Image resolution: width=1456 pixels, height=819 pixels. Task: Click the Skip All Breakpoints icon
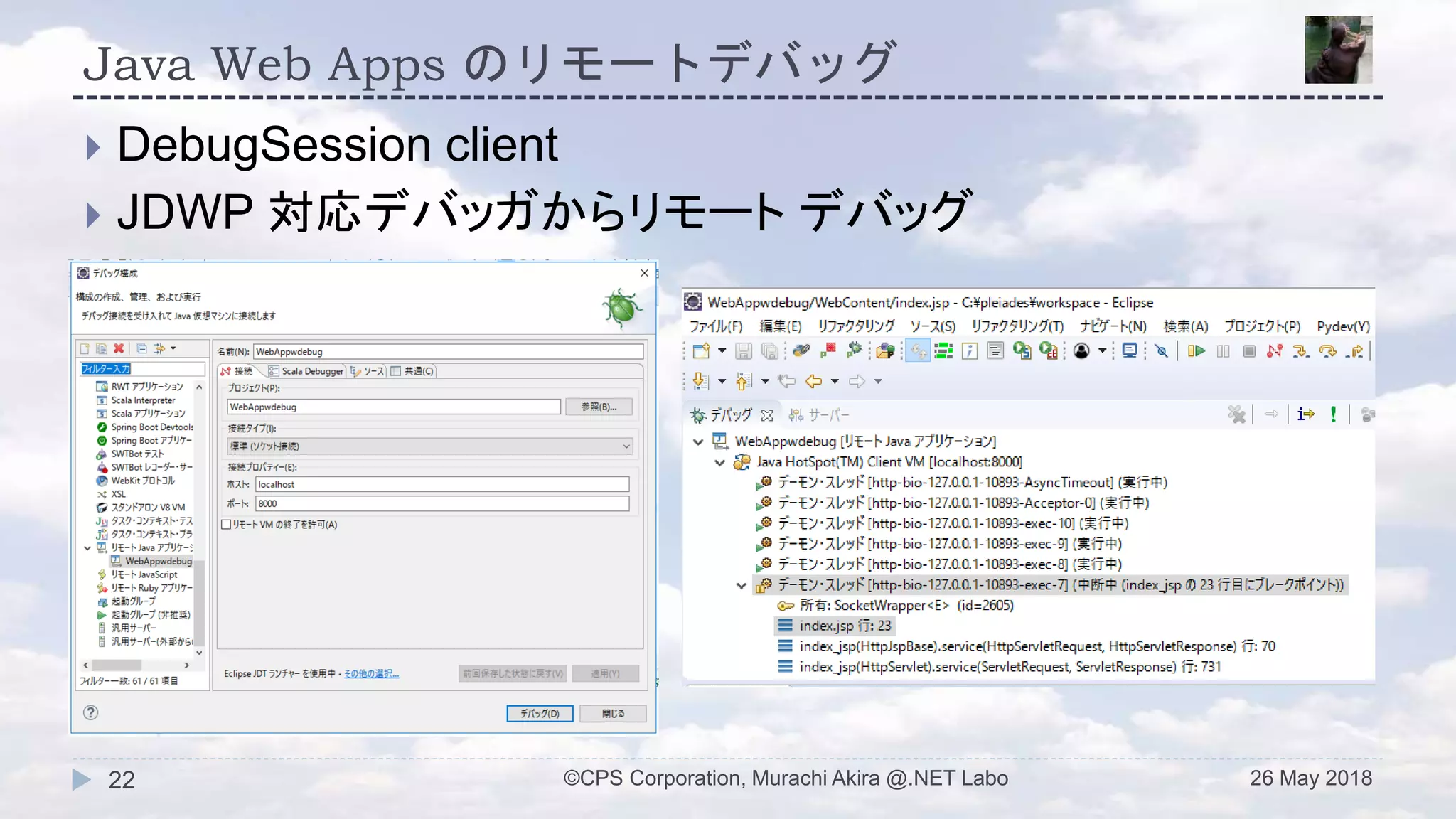pyautogui.click(x=1162, y=350)
